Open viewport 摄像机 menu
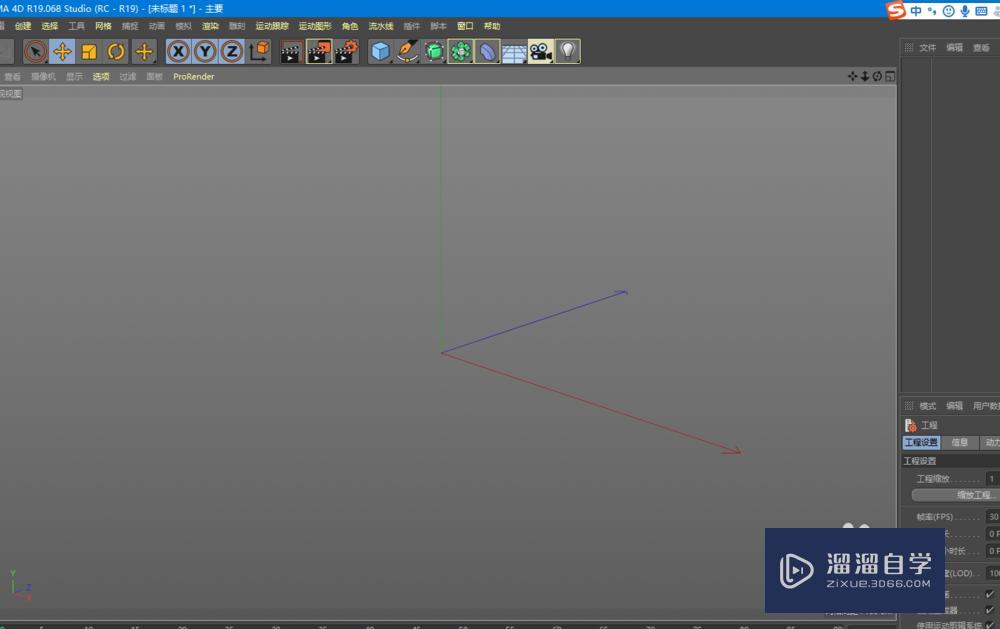The height and width of the screenshot is (629, 1000). click(43, 77)
